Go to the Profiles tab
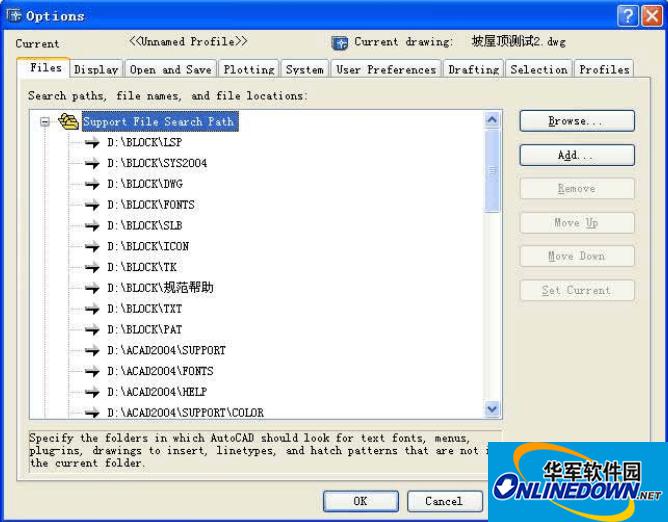The image size is (668, 522). (x=604, y=69)
